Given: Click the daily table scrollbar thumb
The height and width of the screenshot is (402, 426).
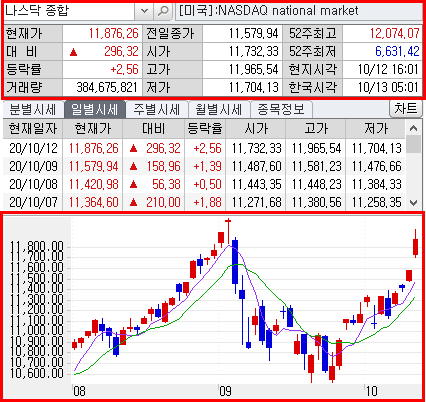Looking at the screenshot, I should point(413,144).
